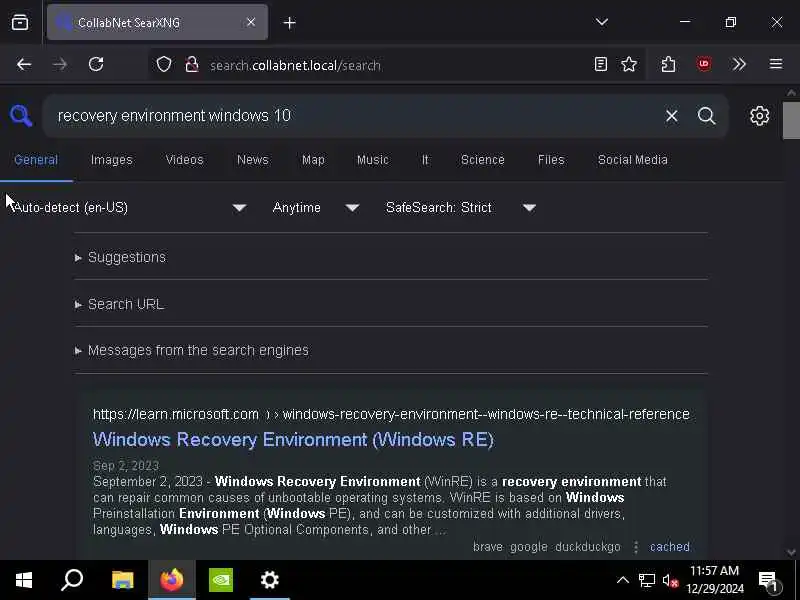Show more tools overflow chevrons
This screenshot has height=600, width=800.
click(739, 64)
